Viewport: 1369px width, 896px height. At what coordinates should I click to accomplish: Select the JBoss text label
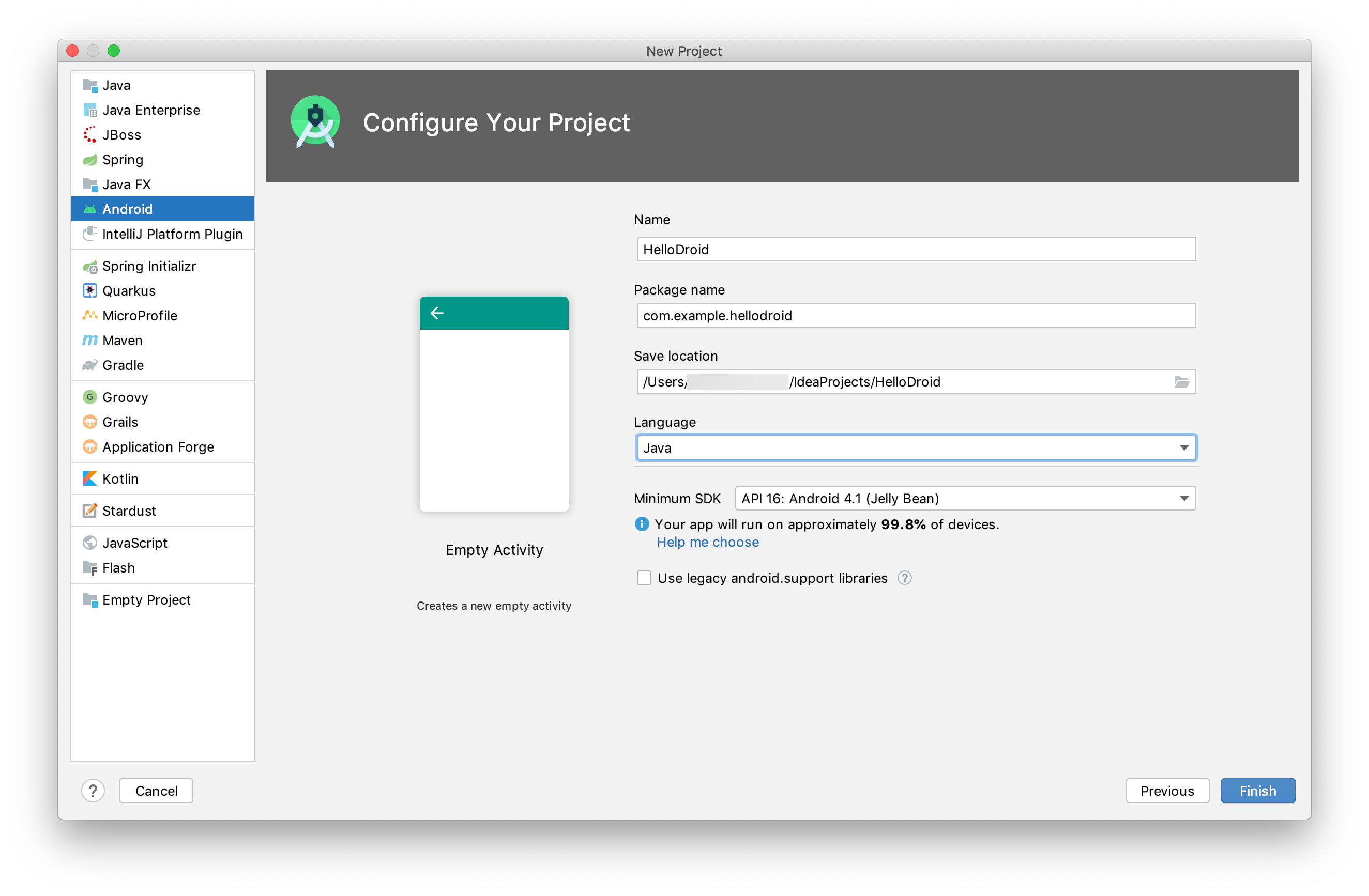coord(122,135)
